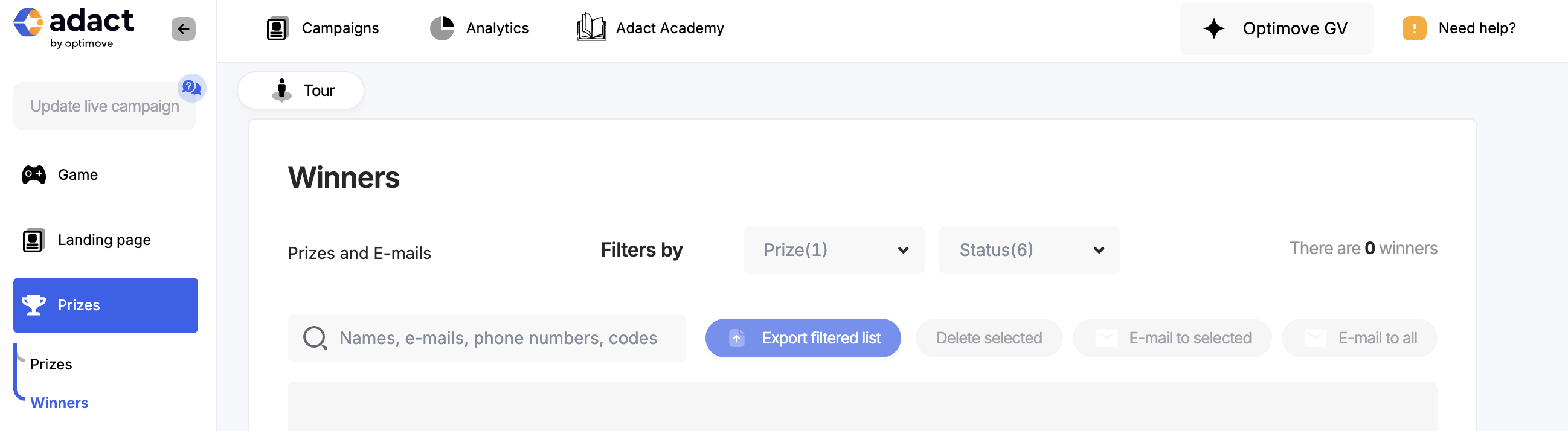Click the orange Need help exclamation icon
This screenshot has width=1568, height=431.
coord(1414,28)
